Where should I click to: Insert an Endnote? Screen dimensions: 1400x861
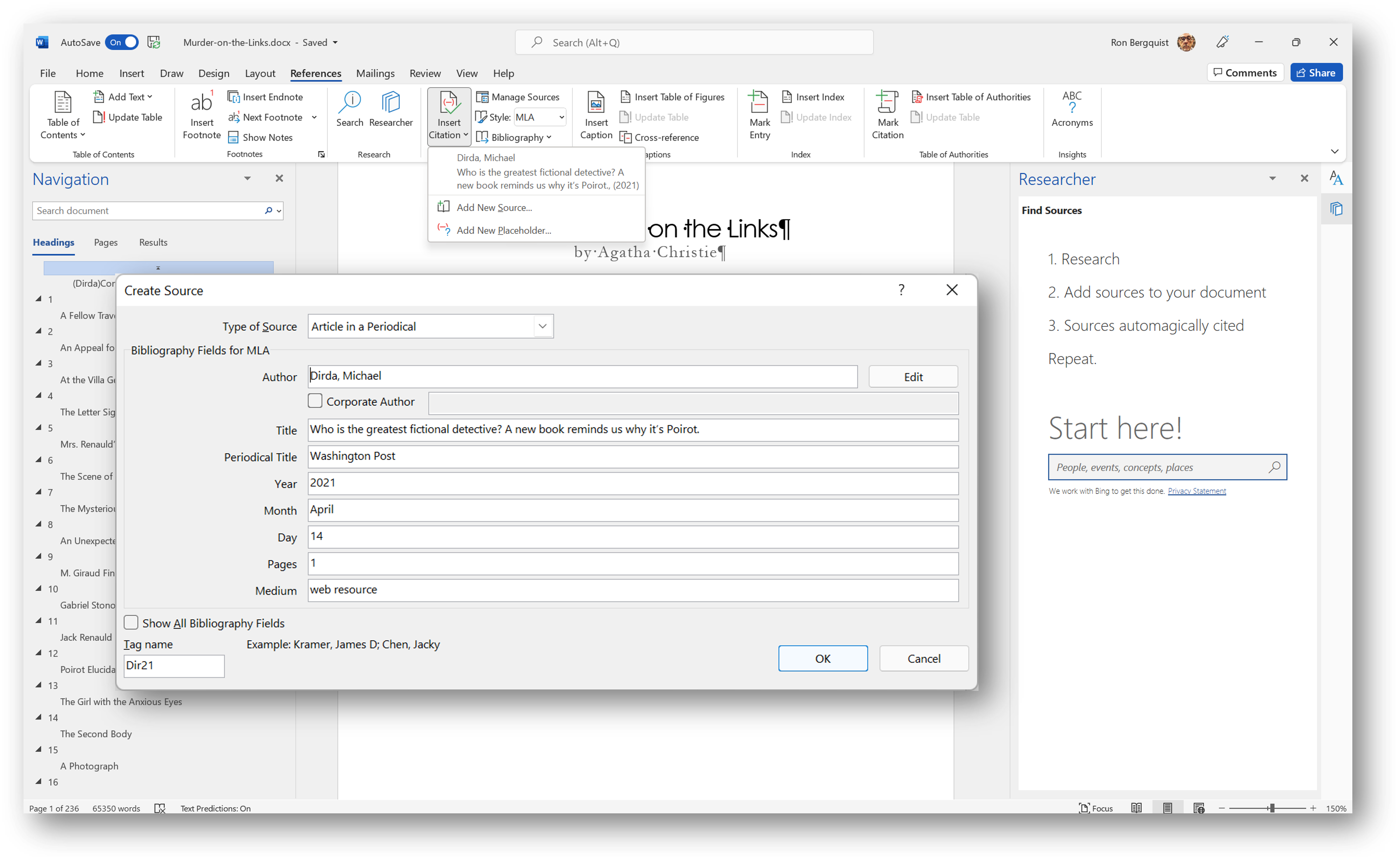point(265,96)
